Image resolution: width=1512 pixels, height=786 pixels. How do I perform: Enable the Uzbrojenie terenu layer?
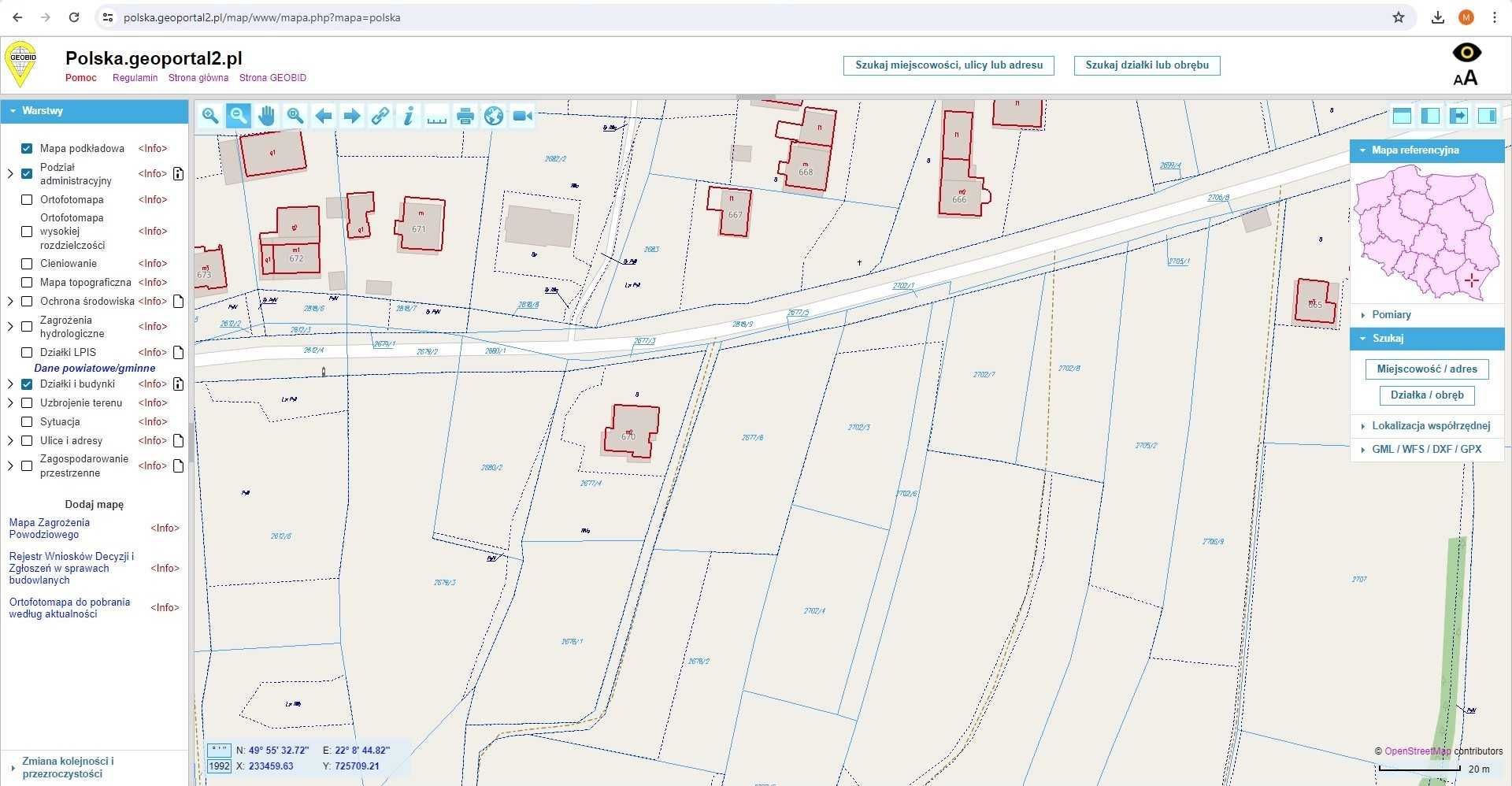coord(27,403)
